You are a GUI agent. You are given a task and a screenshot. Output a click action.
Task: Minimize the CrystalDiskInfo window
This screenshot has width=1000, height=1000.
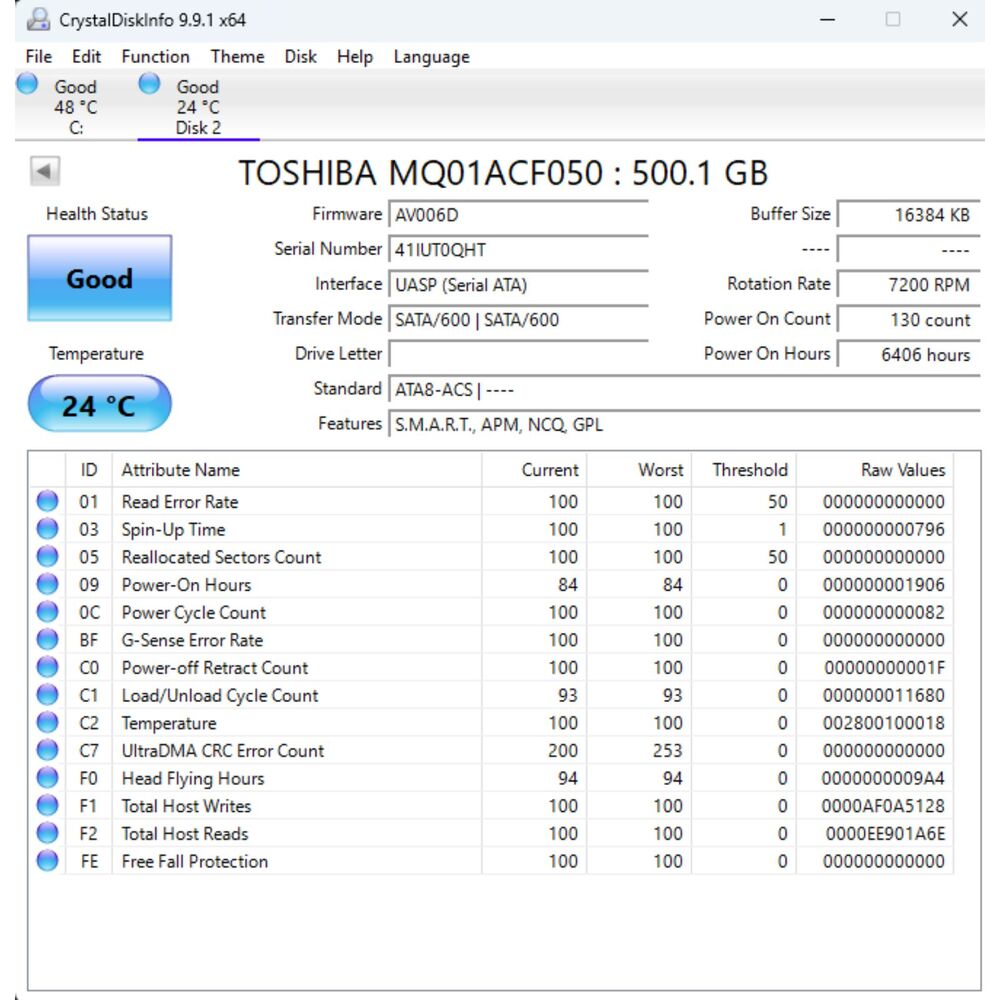[827, 20]
